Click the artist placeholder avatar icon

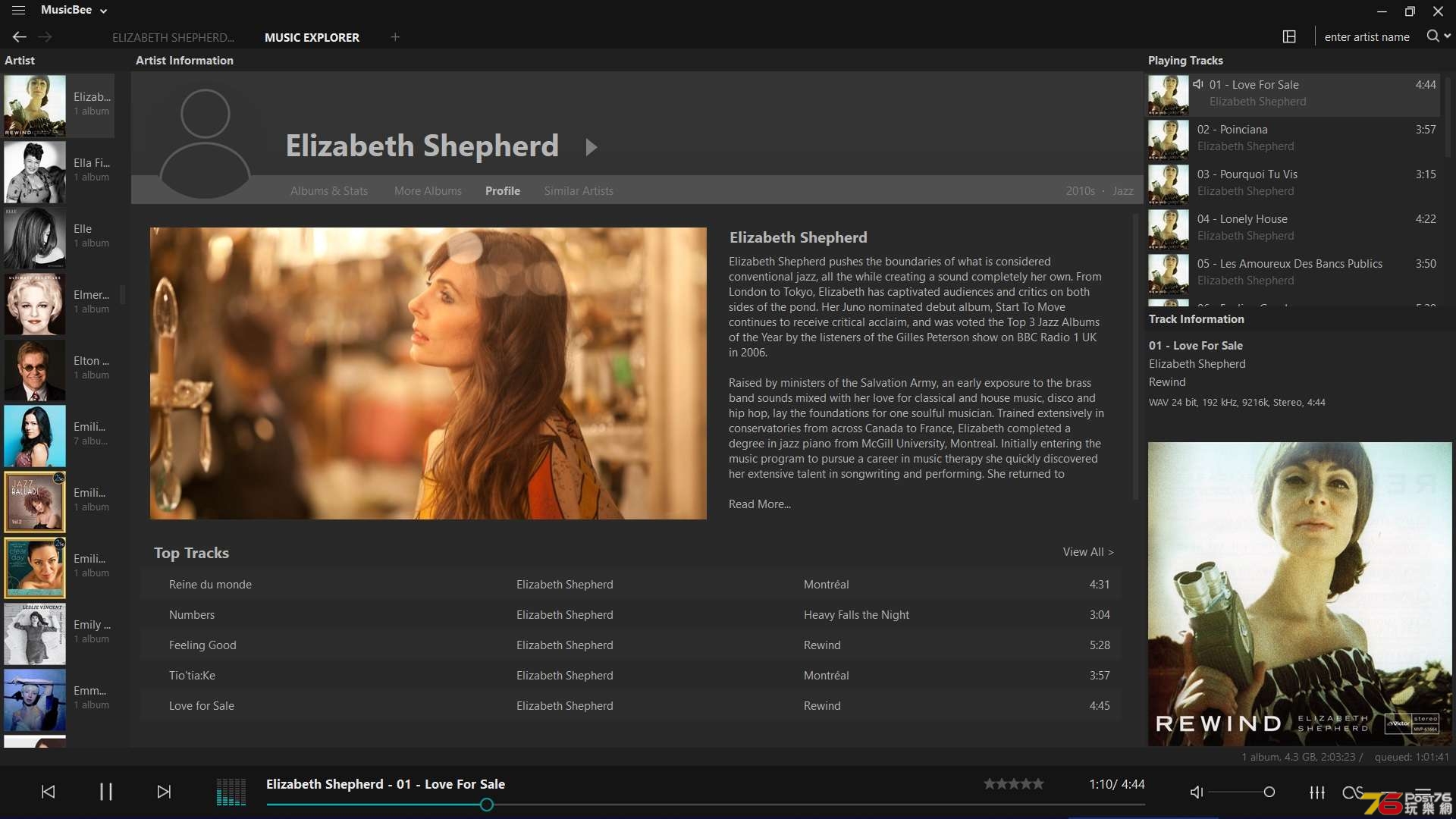click(205, 143)
